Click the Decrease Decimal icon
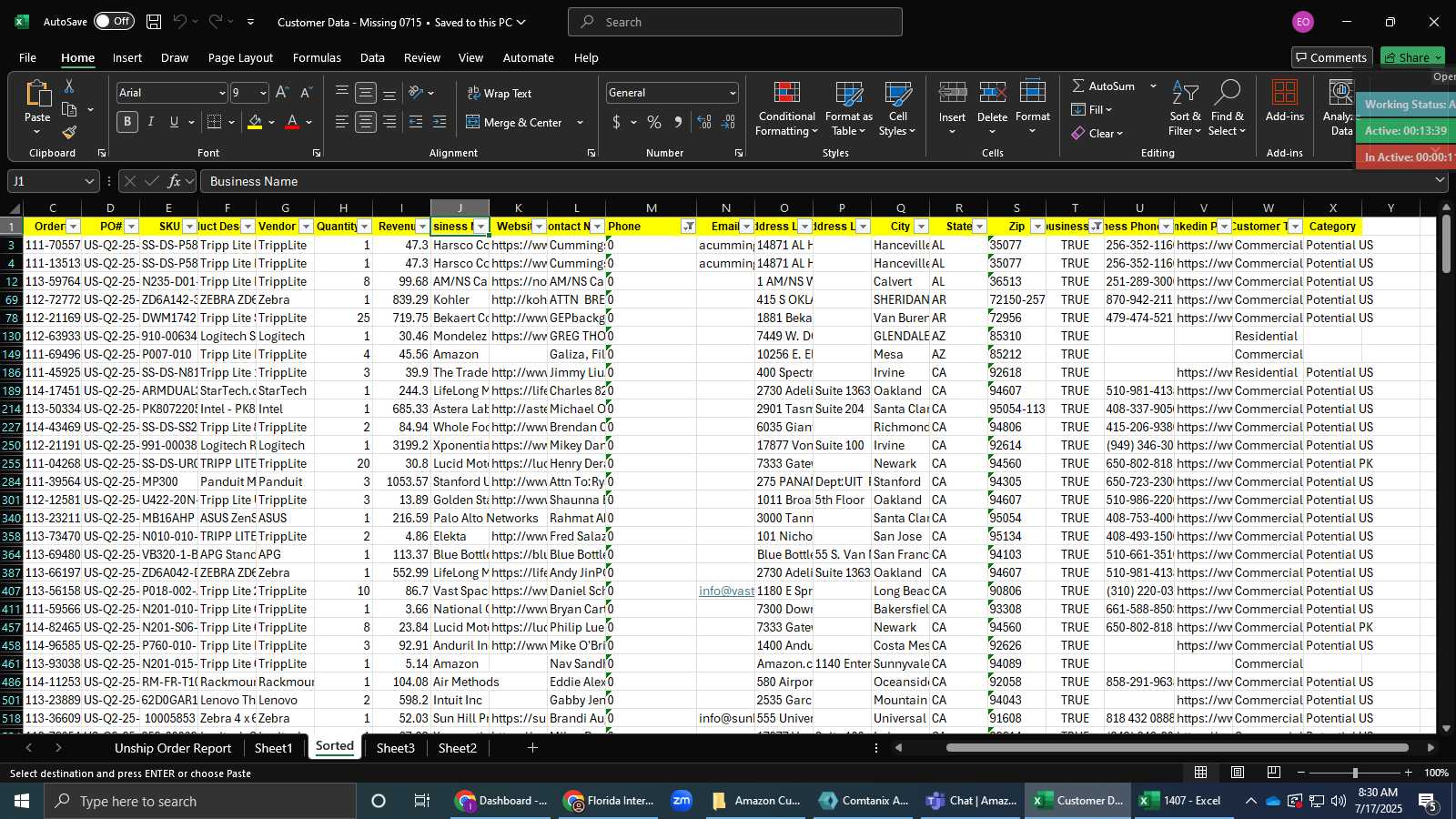 [728, 122]
